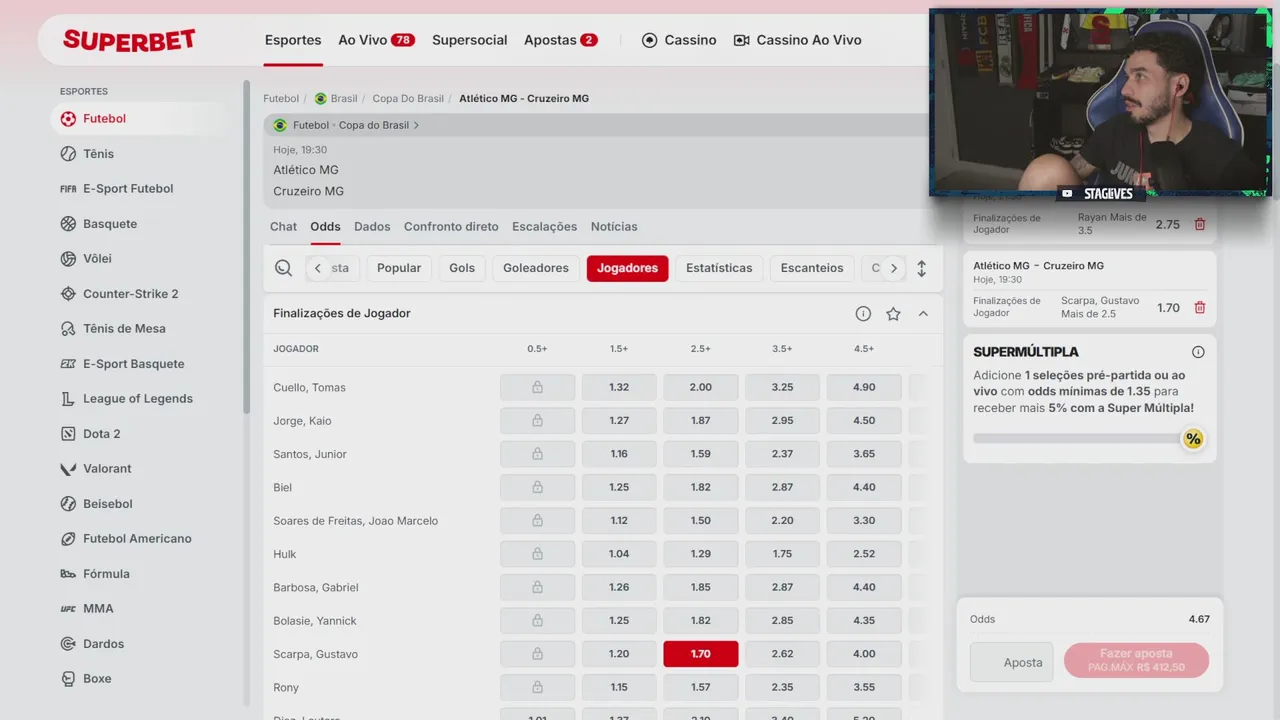Image resolution: width=1280 pixels, height=720 pixels.
Task: Open the Dota 2 icon
Action: (68, 434)
